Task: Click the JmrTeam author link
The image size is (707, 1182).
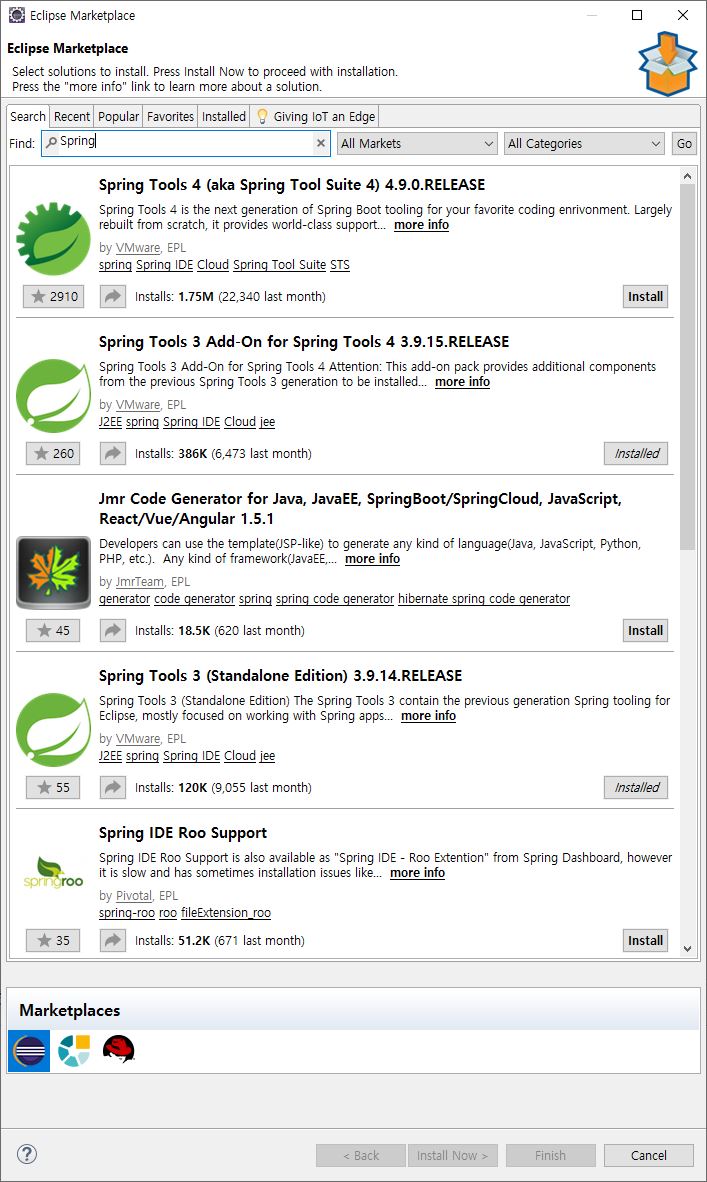Action: pyautogui.click(x=139, y=581)
